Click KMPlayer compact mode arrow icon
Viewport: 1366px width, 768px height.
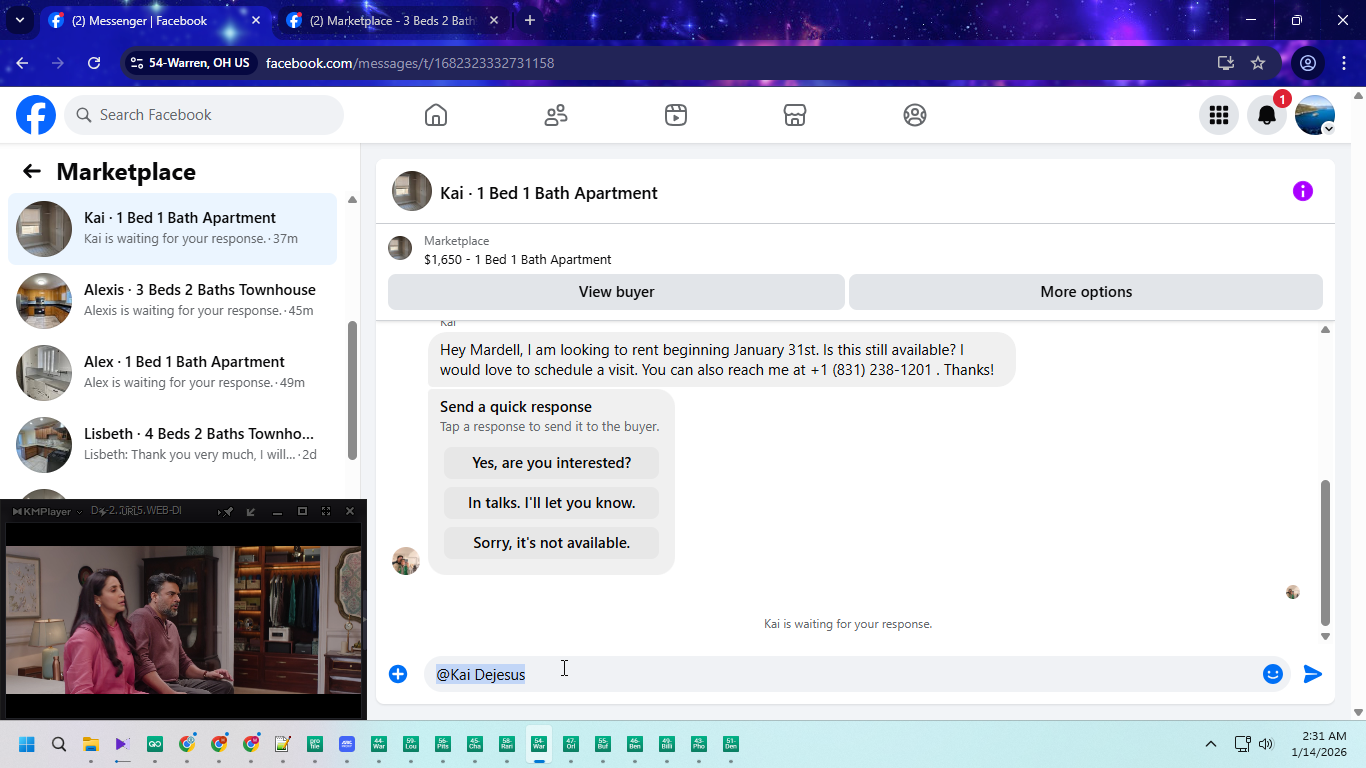(251, 512)
